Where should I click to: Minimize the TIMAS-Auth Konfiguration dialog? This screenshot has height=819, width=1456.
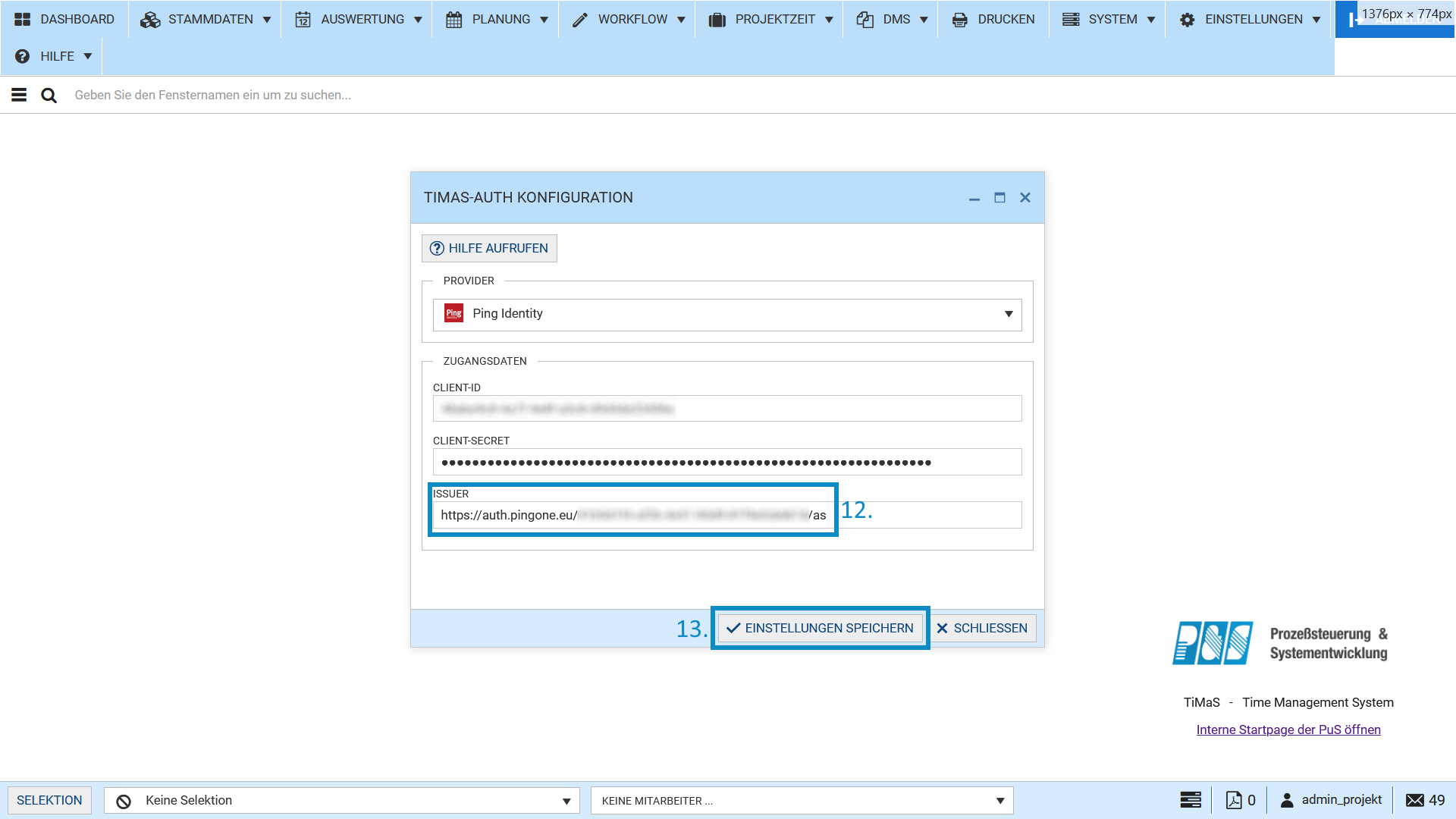click(x=974, y=198)
